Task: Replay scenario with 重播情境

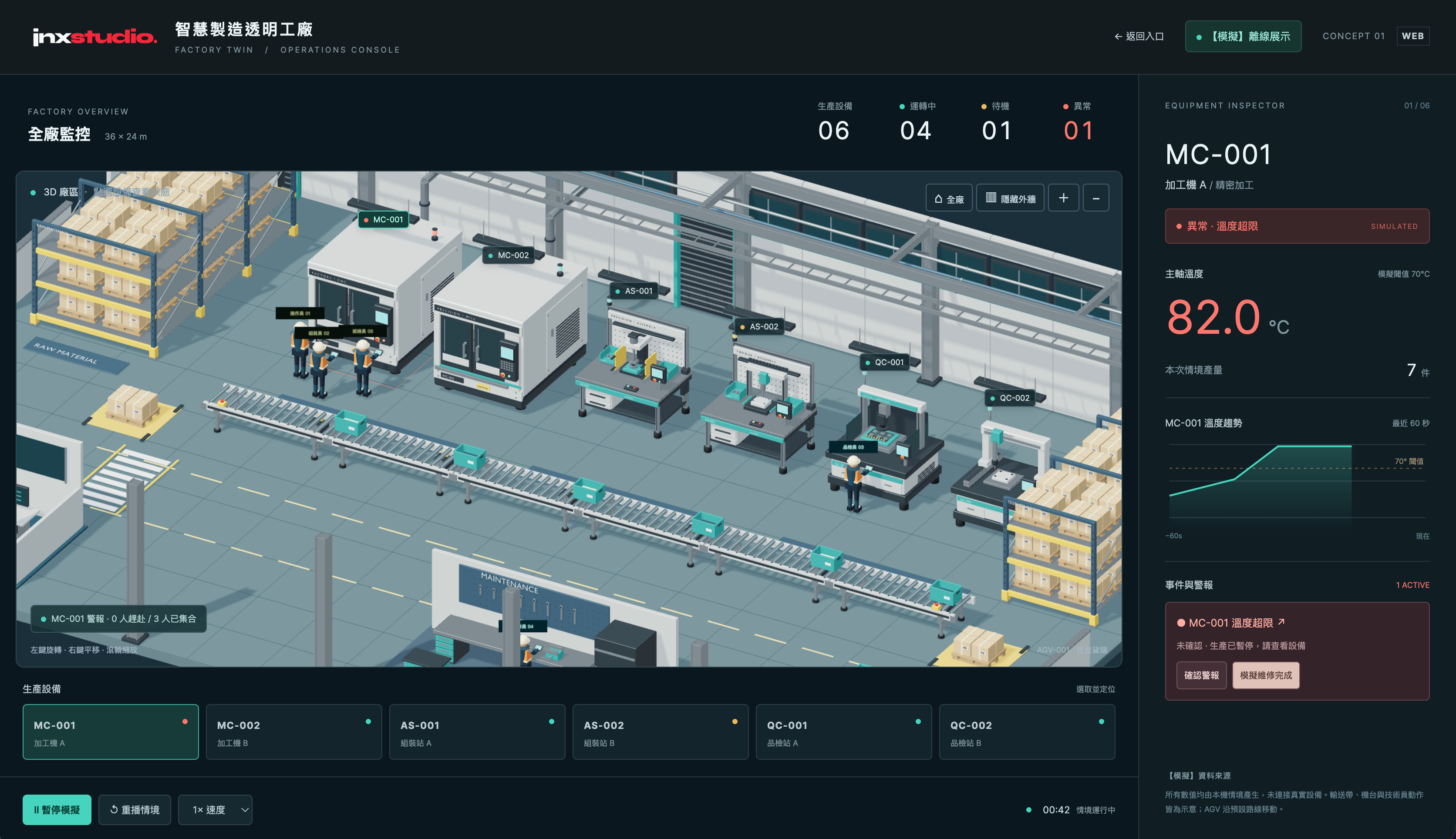Action: (134, 809)
